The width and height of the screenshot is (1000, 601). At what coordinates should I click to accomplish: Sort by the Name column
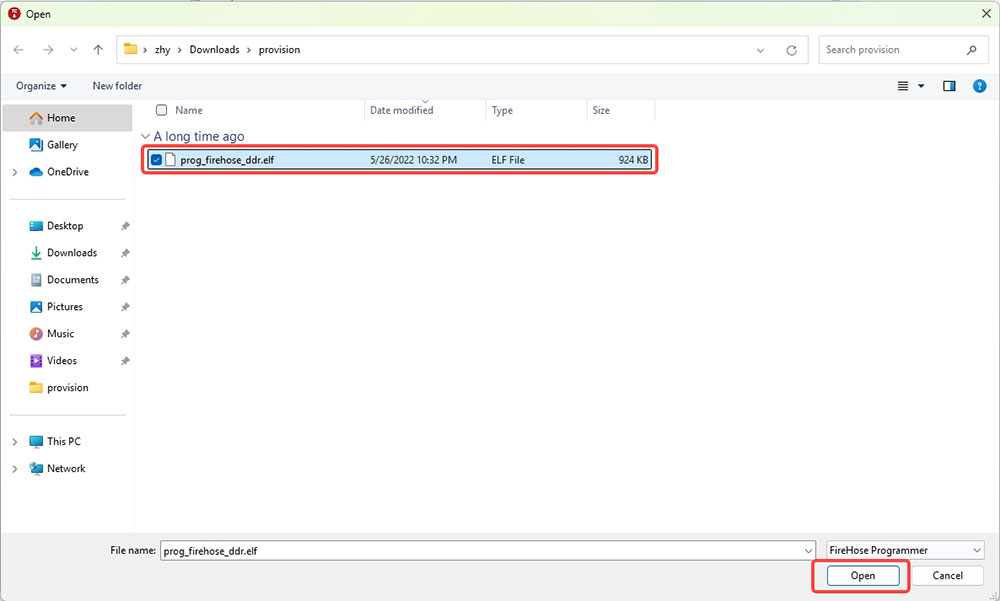coord(189,110)
